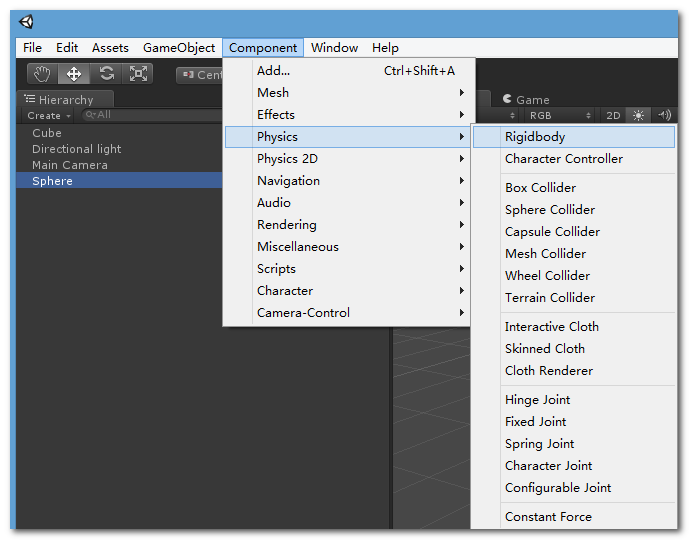Image resolution: width=689 pixels, height=540 pixels.
Task: Select the Scale tool
Action: [x=138, y=73]
